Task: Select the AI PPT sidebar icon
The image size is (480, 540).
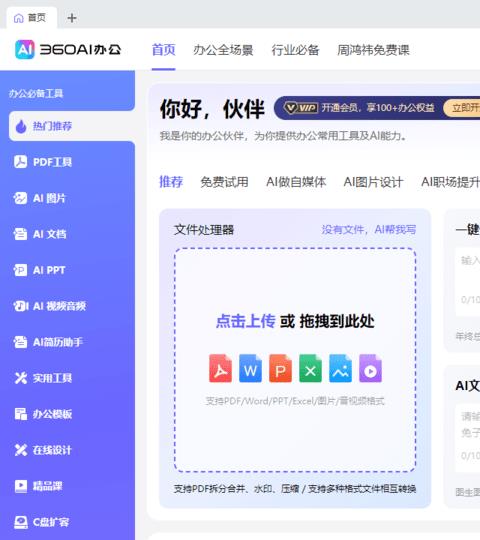Action: coord(20,270)
